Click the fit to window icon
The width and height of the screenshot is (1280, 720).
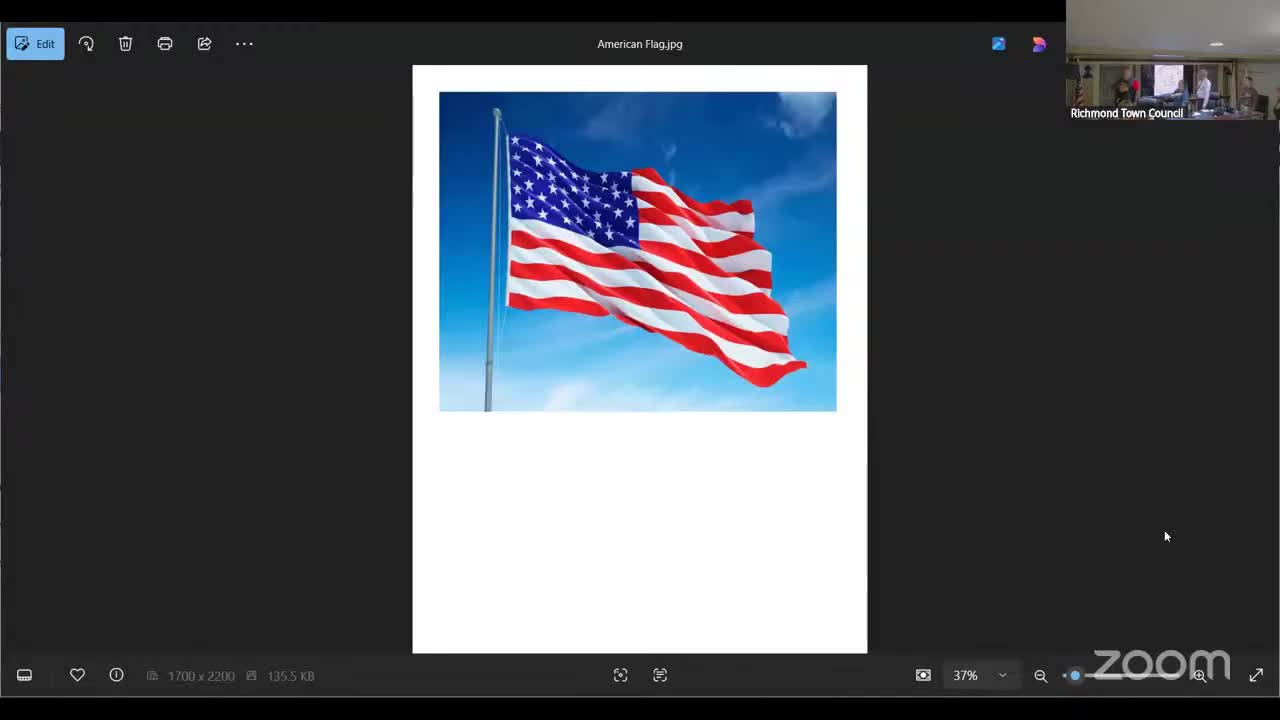click(923, 676)
